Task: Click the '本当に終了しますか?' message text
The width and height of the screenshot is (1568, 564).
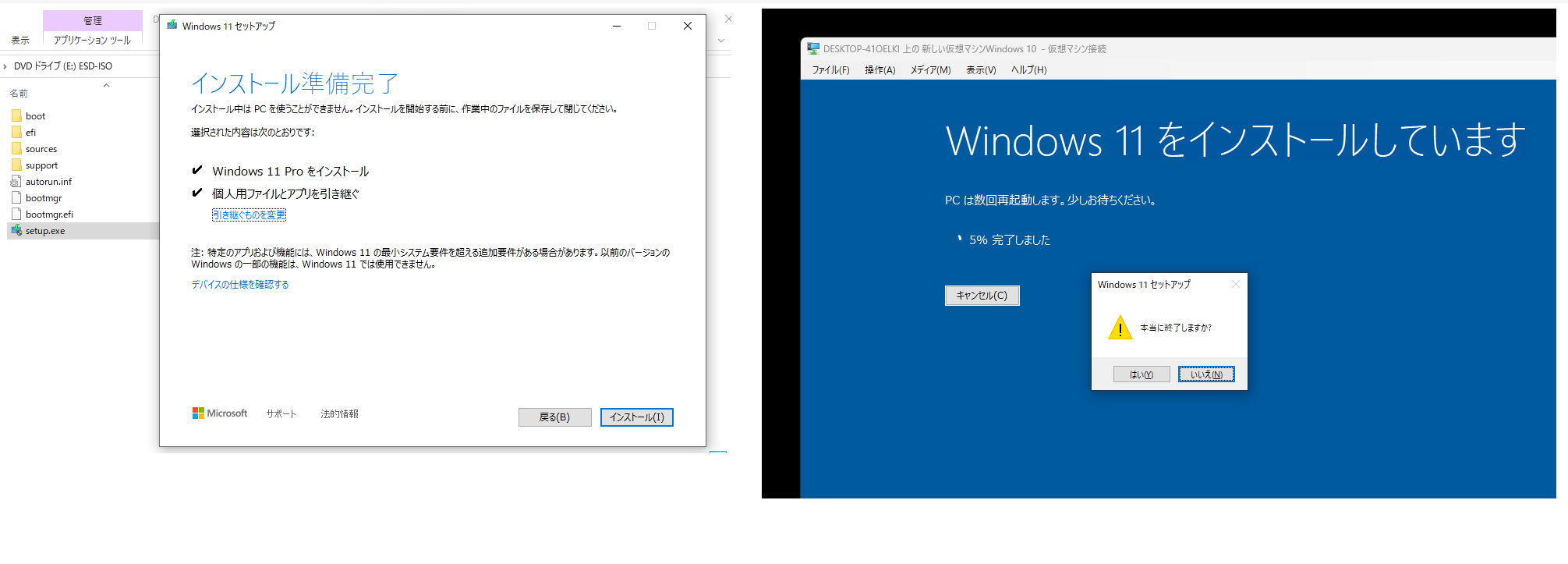Action: pos(1176,328)
